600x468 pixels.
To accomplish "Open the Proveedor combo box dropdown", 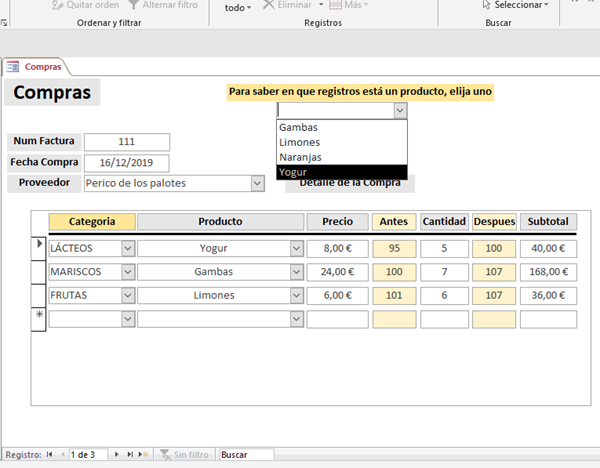I will (257, 183).
